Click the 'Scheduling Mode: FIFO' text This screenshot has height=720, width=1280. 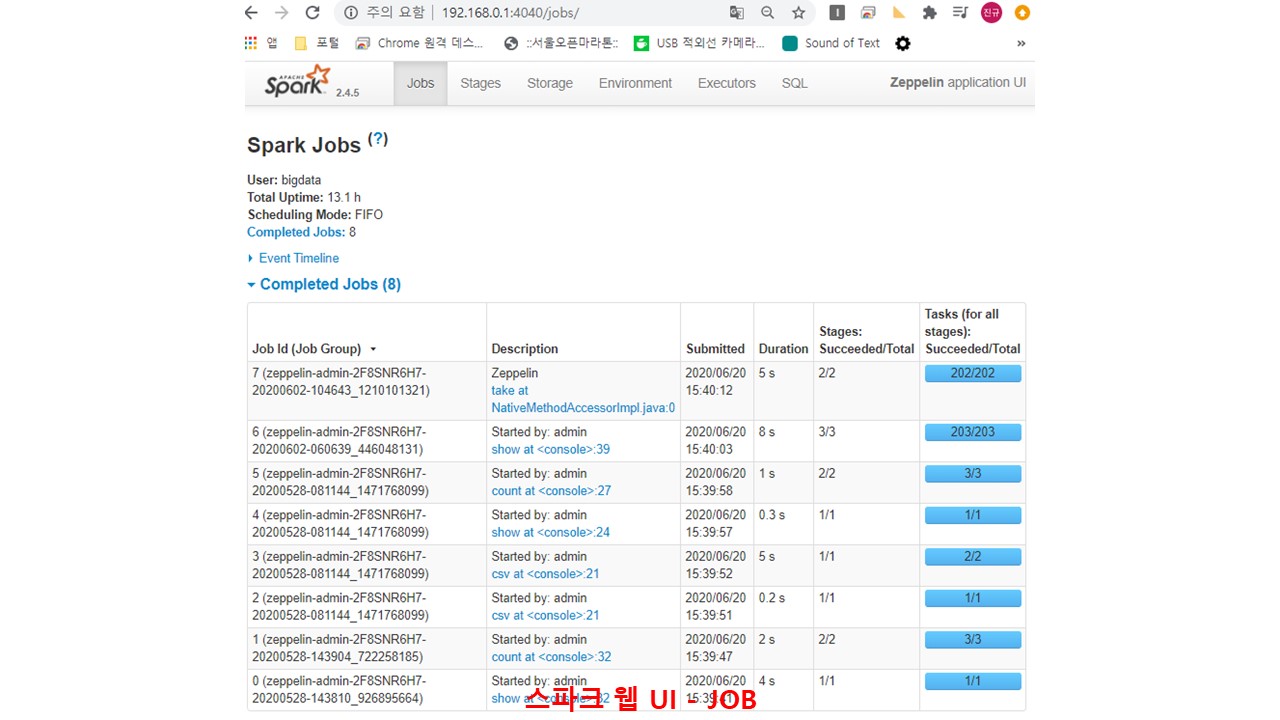315,215
